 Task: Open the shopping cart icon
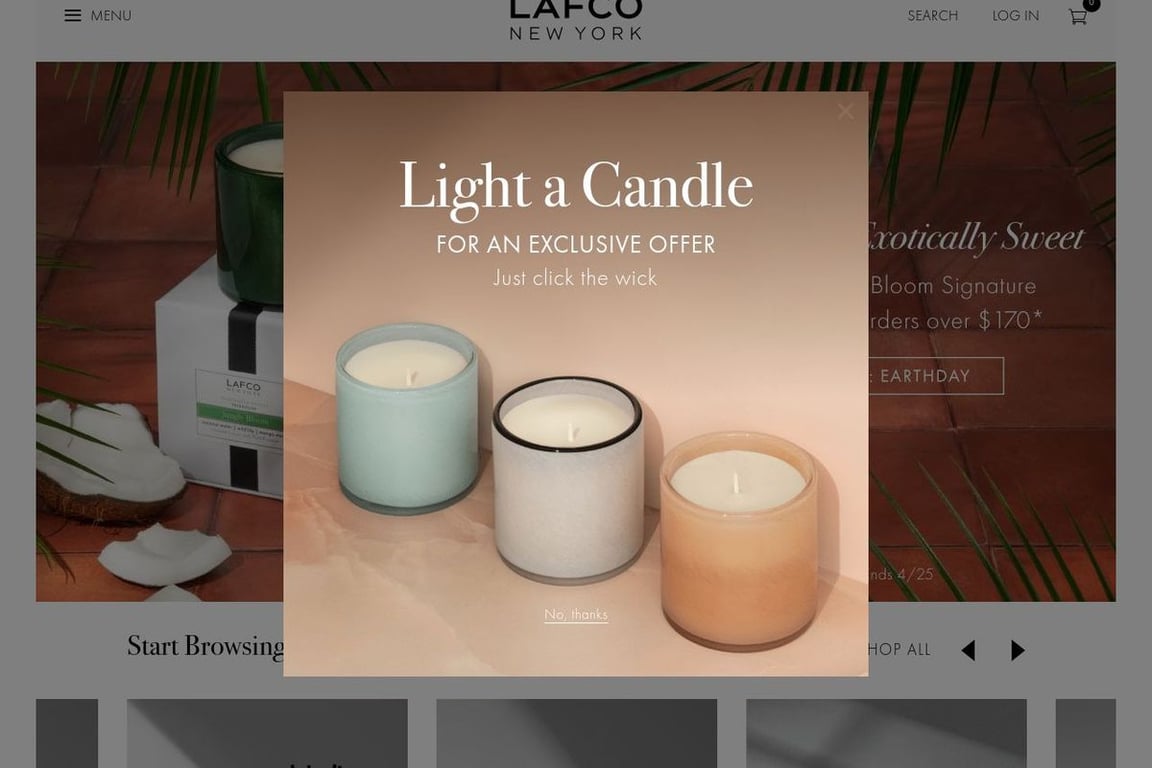pyautogui.click(x=1077, y=16)
